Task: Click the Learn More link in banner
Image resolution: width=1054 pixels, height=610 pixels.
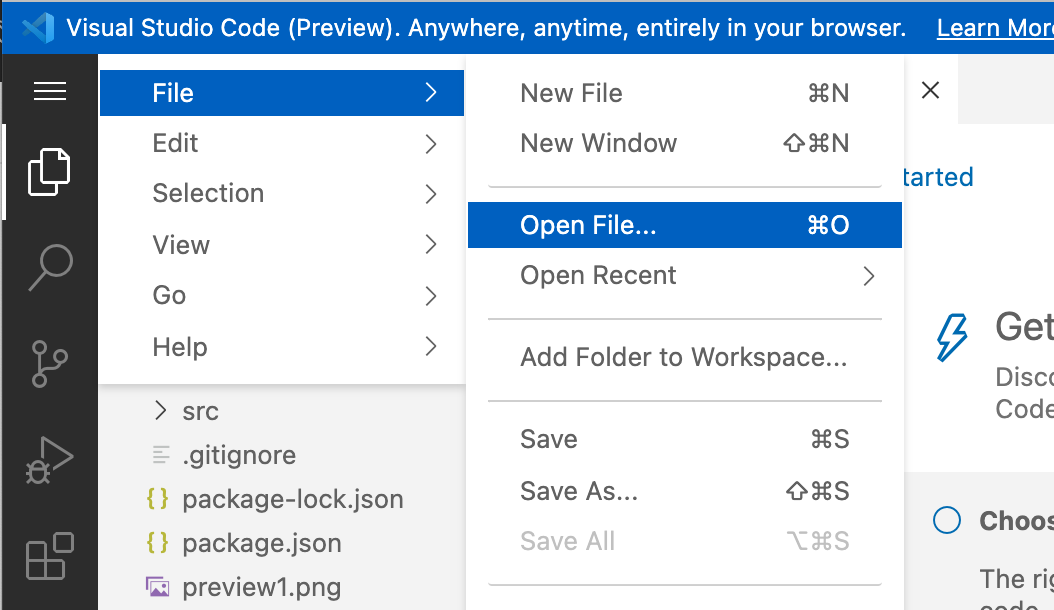Action: 995,28
